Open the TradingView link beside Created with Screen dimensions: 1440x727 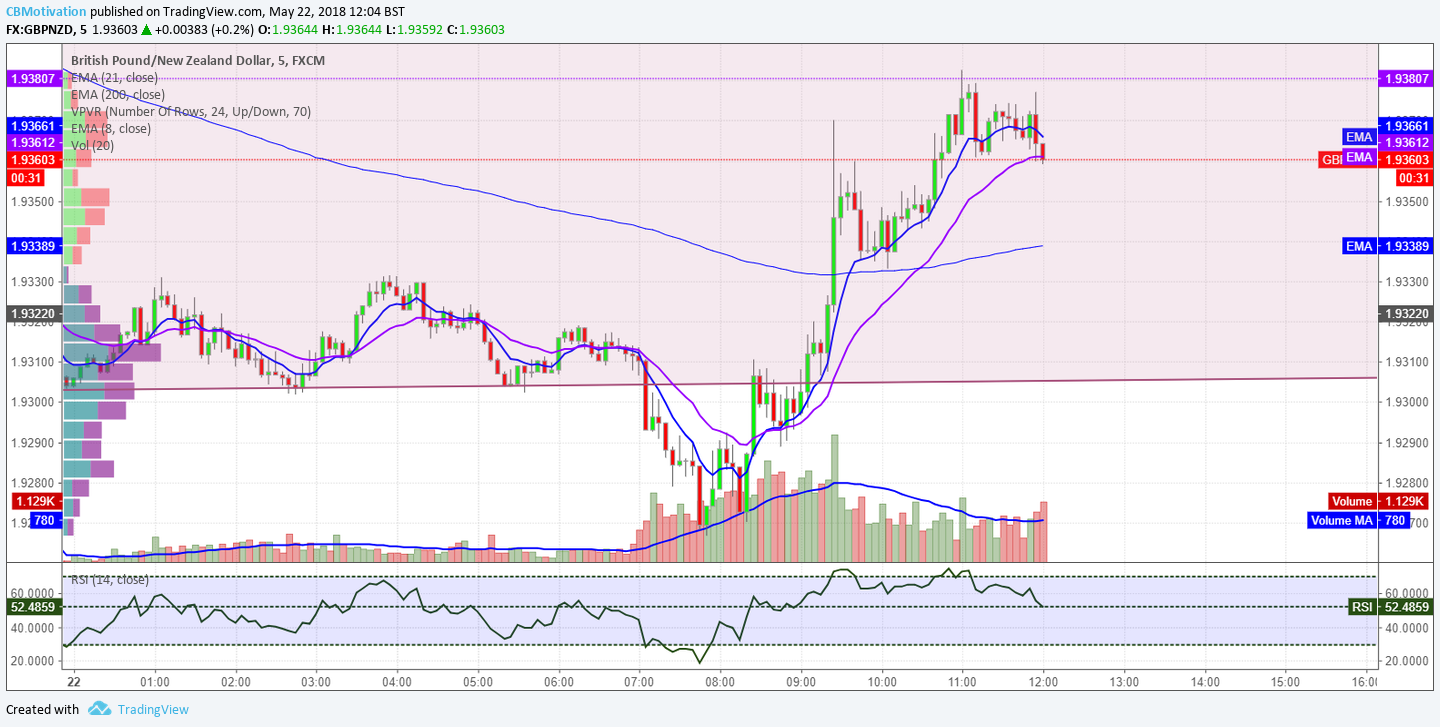pos(152,710)
